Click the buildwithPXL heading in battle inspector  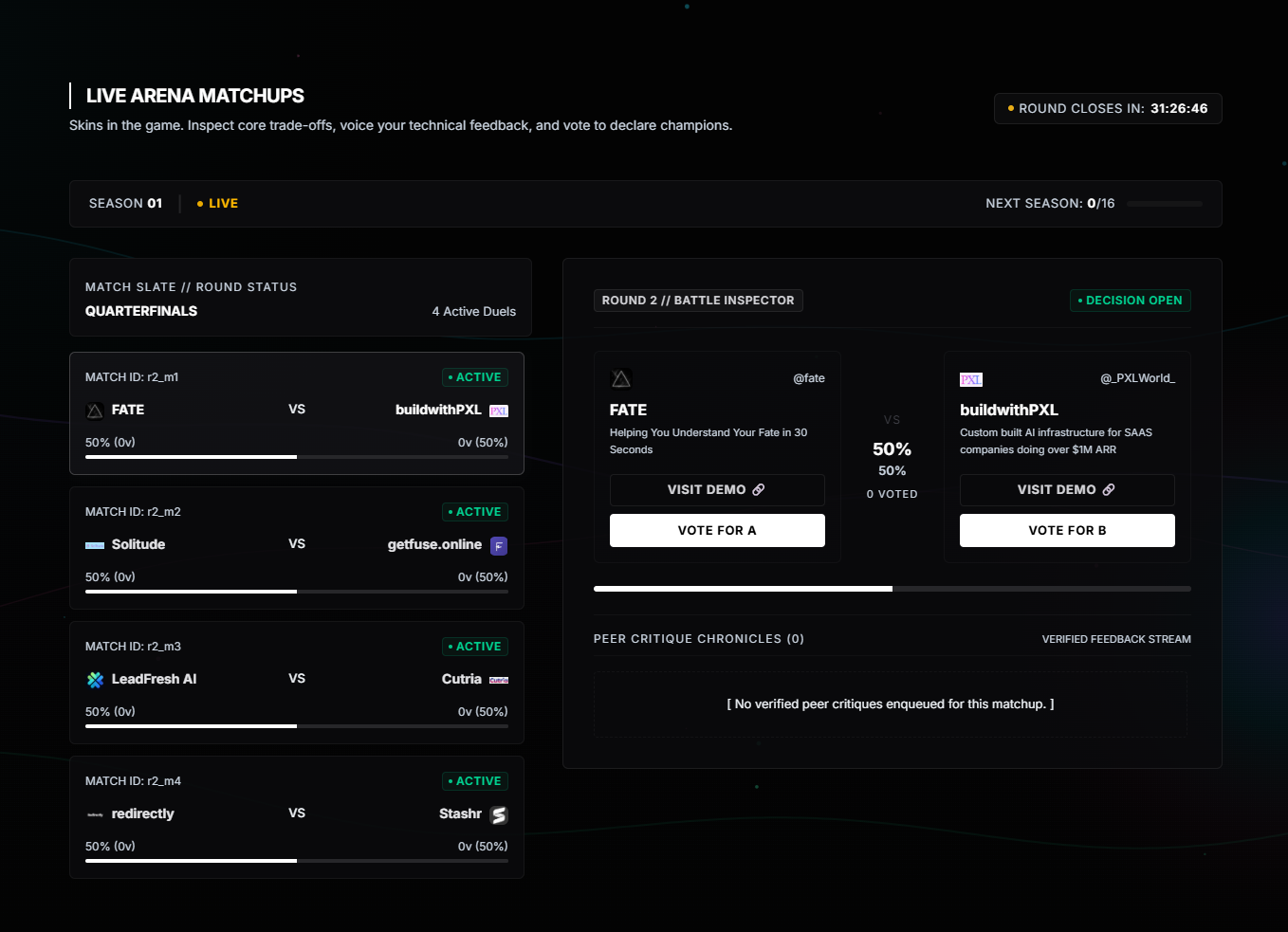click(x=1009, y=410)
